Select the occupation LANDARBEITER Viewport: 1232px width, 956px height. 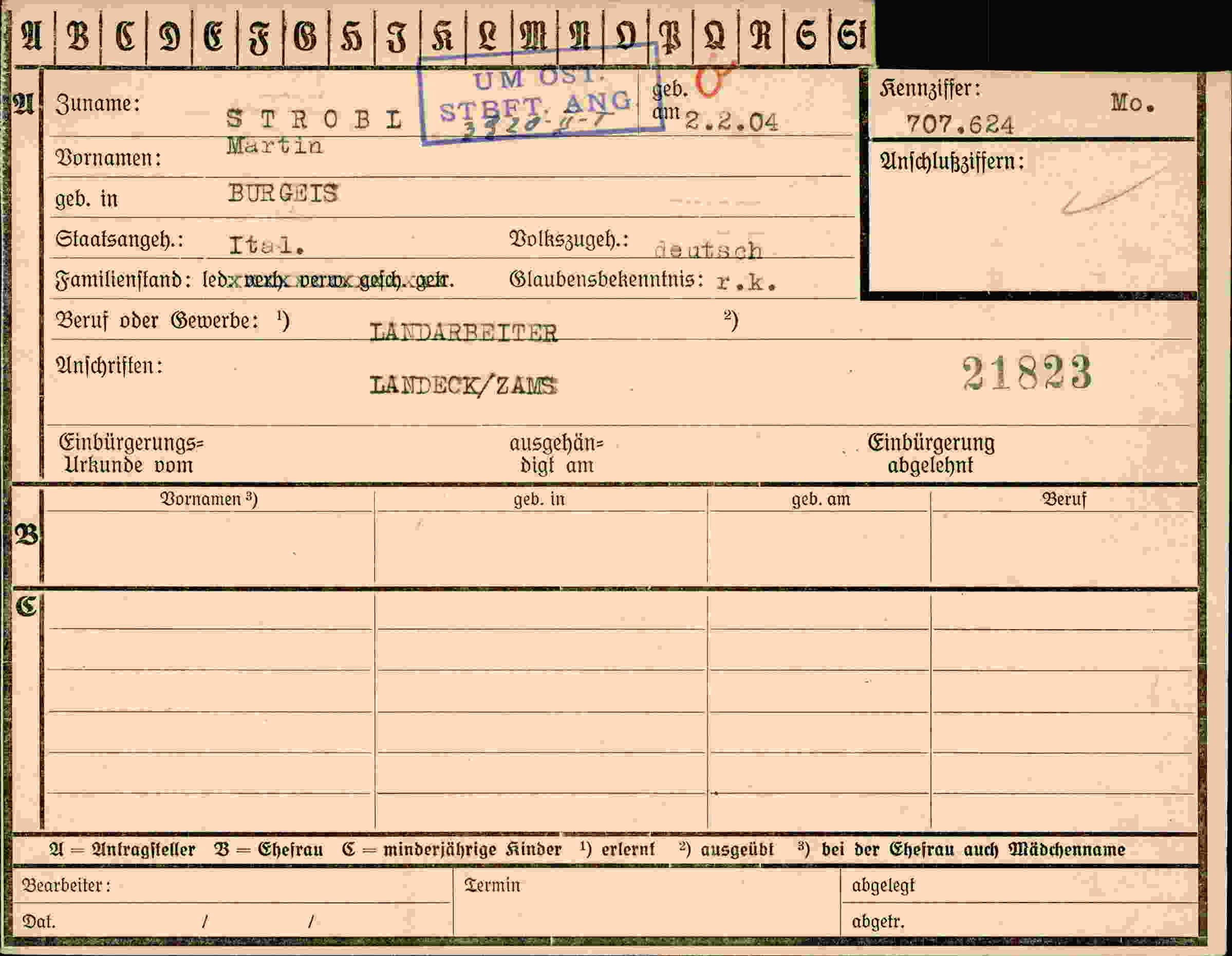point(463,332)
